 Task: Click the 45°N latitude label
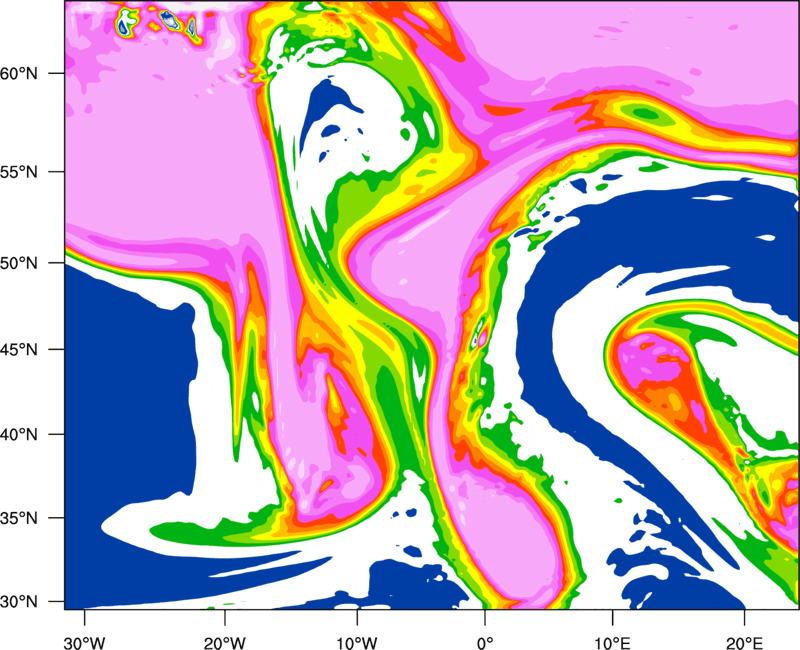point(19,350)
